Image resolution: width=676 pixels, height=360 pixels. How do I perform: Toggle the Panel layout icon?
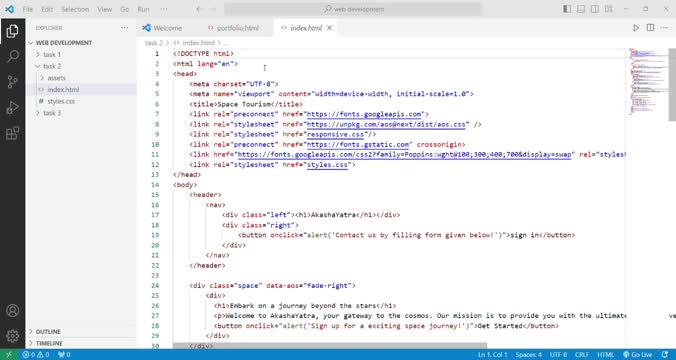(x=581, y=9)
